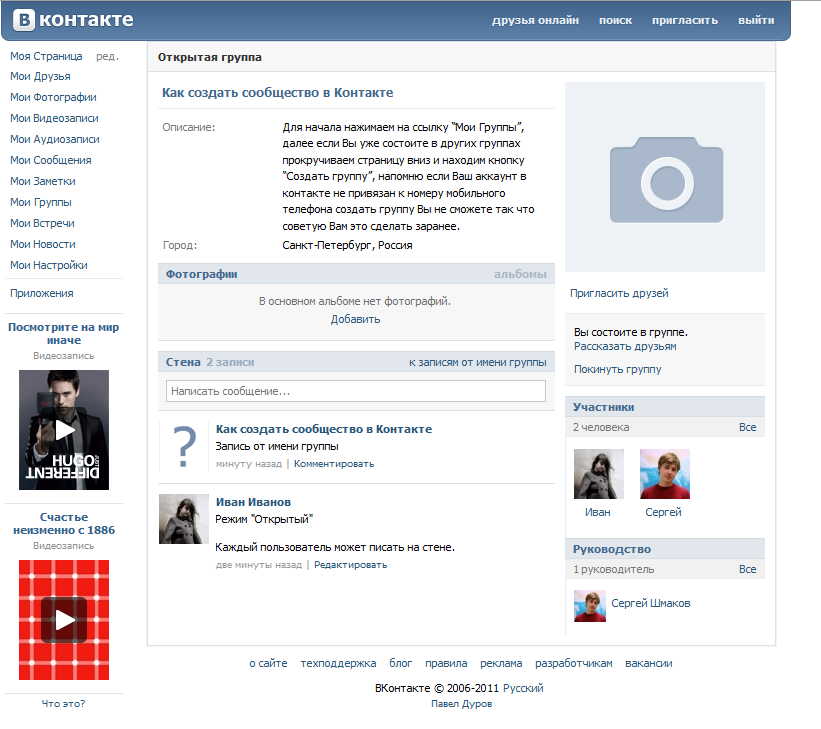Click Добавить to add photos

tap(355, 319)
